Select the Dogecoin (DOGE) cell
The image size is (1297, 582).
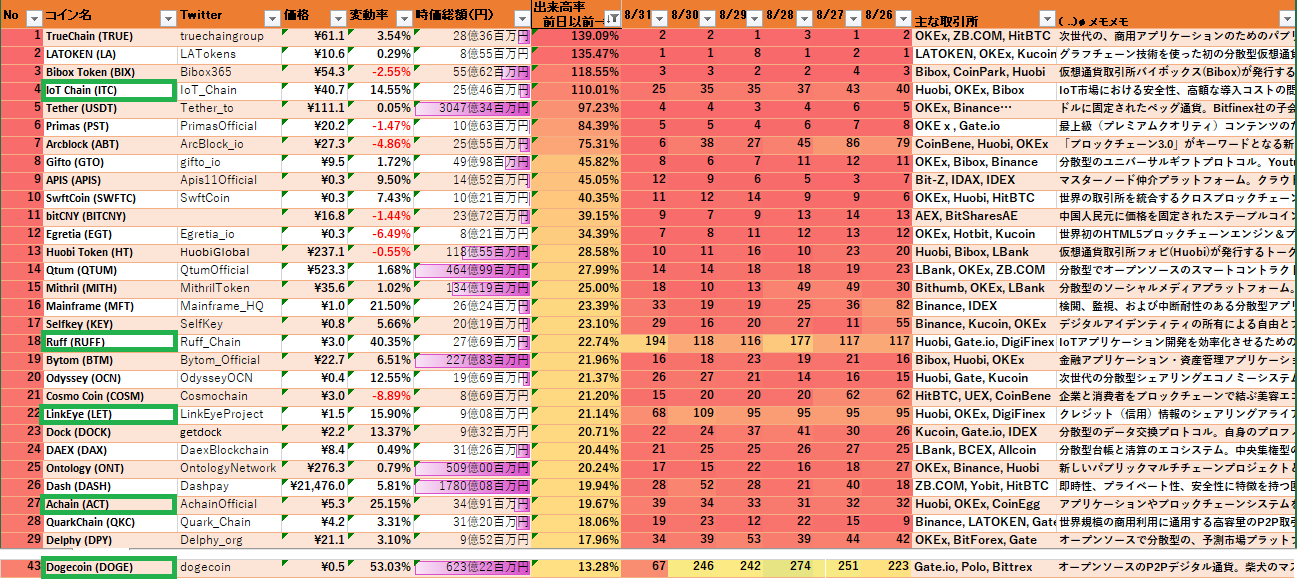[x=109, y=568]
